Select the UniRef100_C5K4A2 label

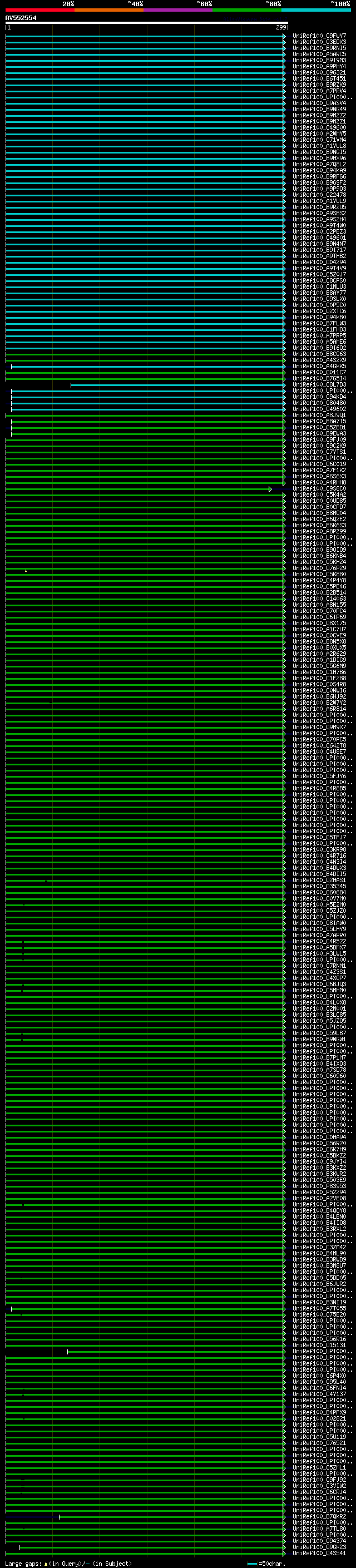coord(319,495)
